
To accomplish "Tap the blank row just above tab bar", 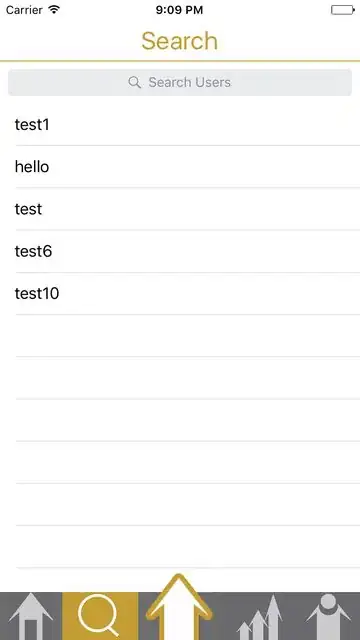I will (x=180, y=547).
